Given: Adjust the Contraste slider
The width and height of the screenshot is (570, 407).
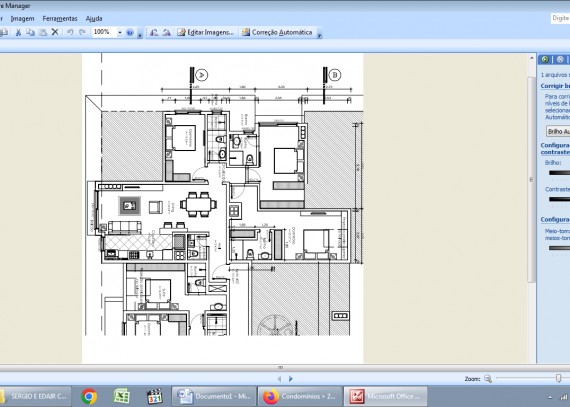Looking at the screenshot, I should pos(559,199).
